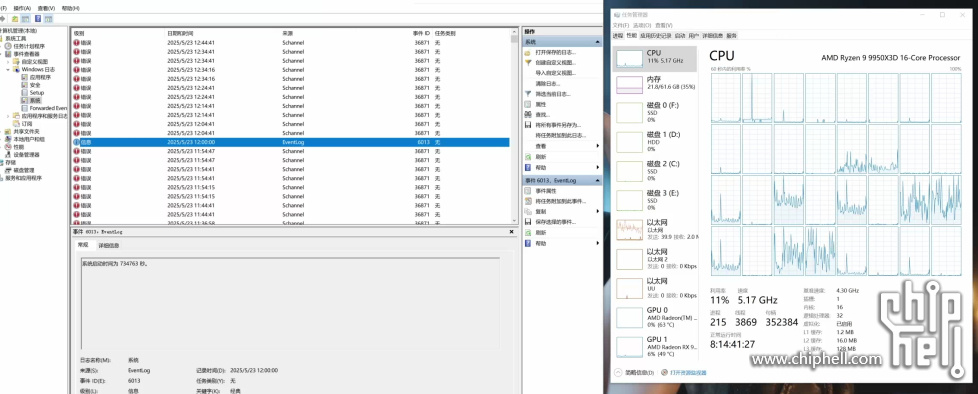Open the 操作(A) menu in Computer Management
Screen dimensions: 978x394
coord(21,7)
